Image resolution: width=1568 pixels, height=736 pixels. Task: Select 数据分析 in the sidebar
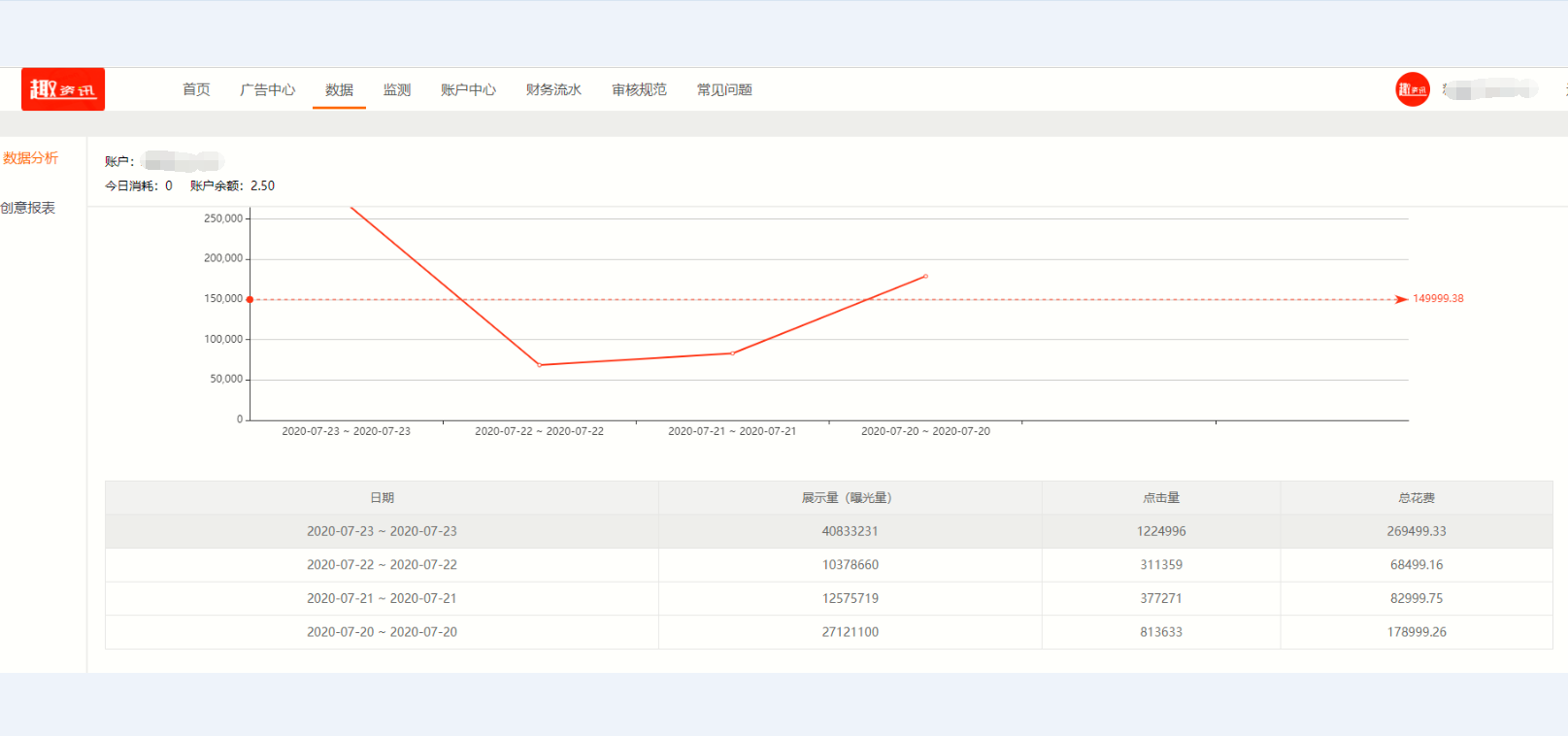[x=31, y=157]
